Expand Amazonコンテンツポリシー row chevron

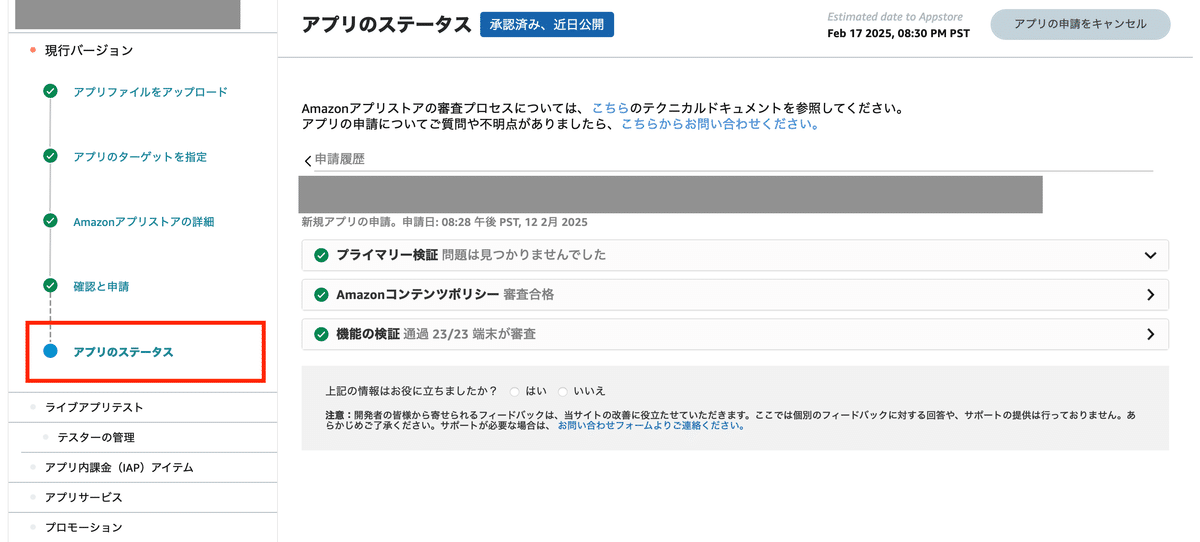tap(1150, 295)
